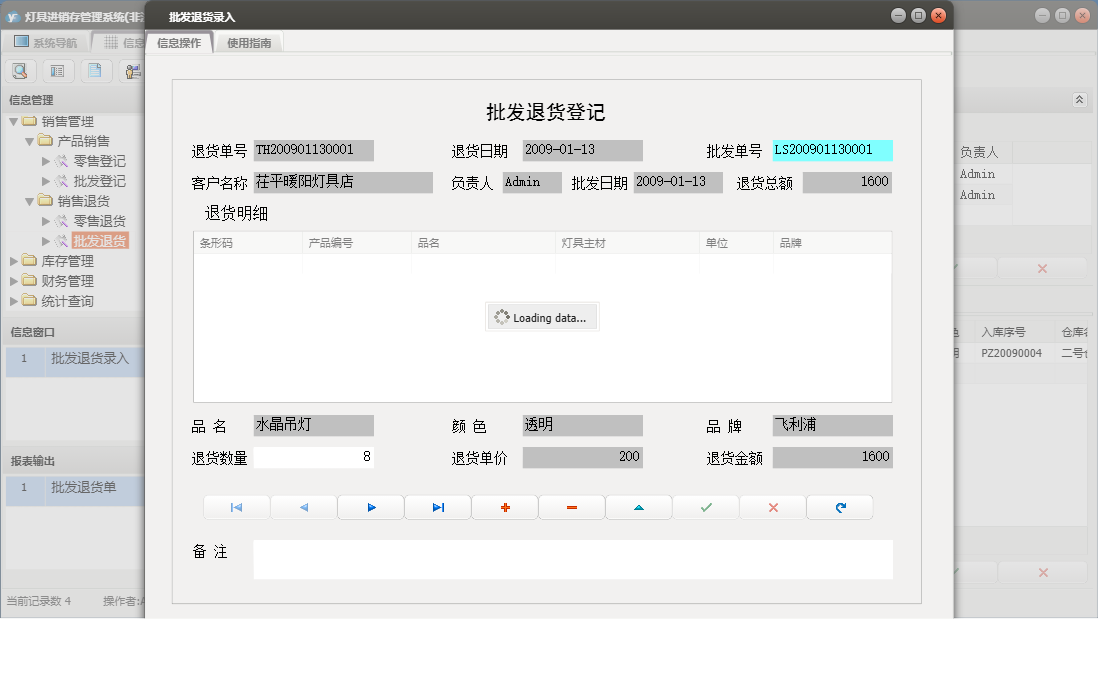This screenshot has width=1098, height=680.
Task: Select 零售退货 in the navigation tree
Action: coord(100,220)
